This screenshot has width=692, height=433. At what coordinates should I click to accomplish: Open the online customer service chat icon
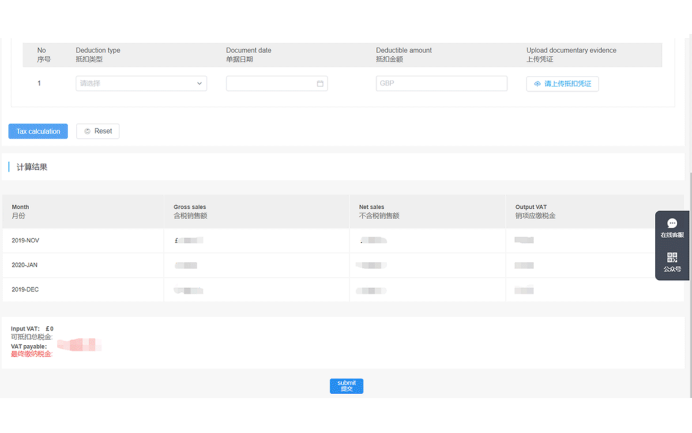672,227
